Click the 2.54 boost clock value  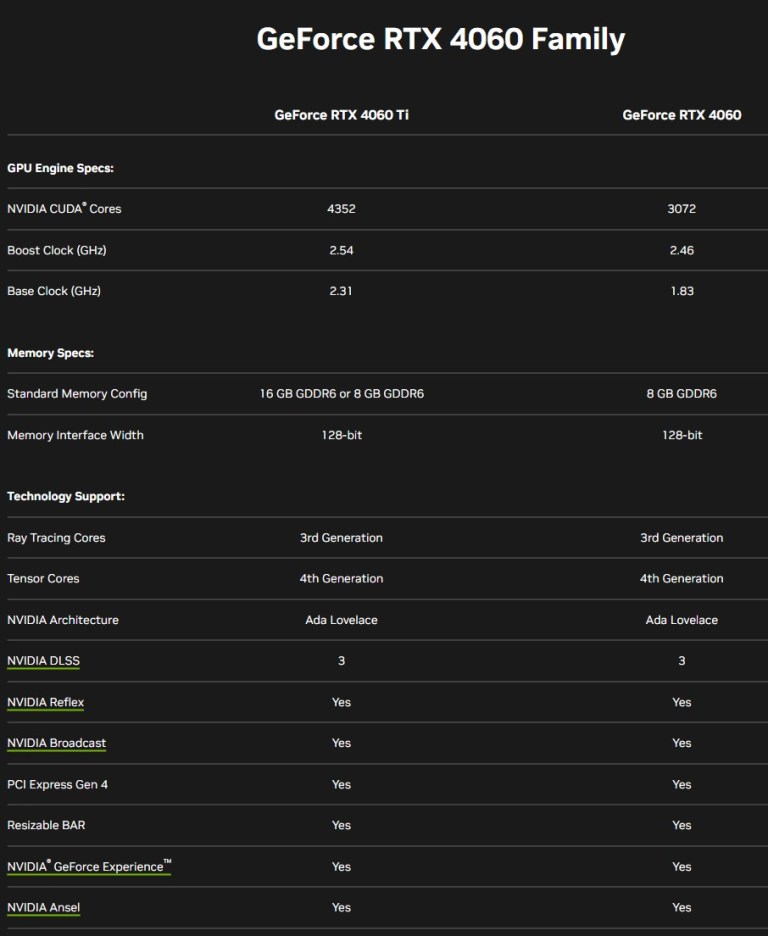point(341,250)
